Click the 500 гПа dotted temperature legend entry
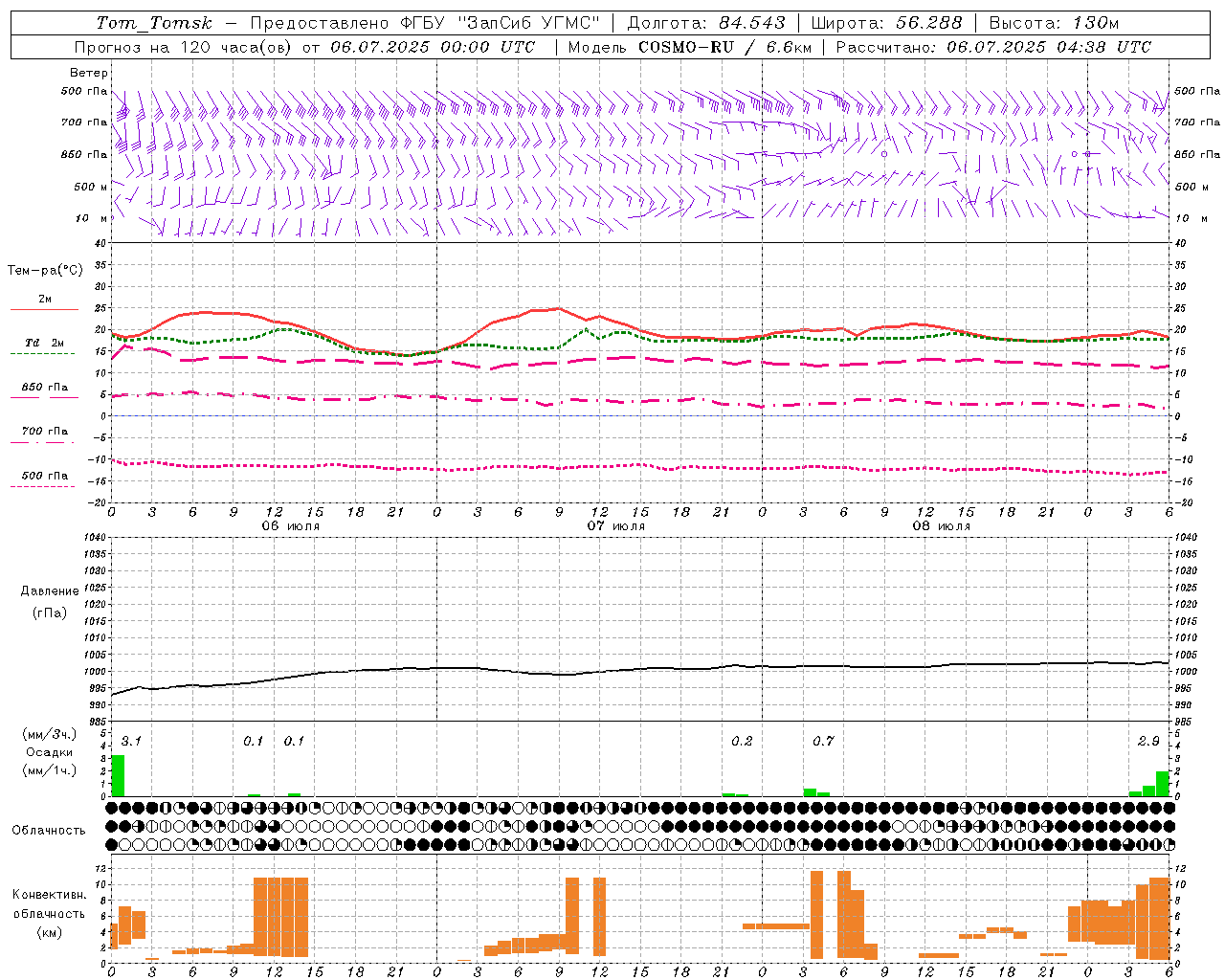Viewport: 1225px width, 980px height. (x=44, y=479)
